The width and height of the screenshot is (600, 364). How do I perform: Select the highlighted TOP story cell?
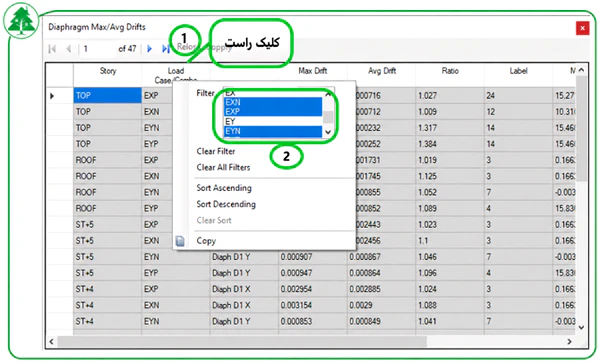(x=107, y=95)
